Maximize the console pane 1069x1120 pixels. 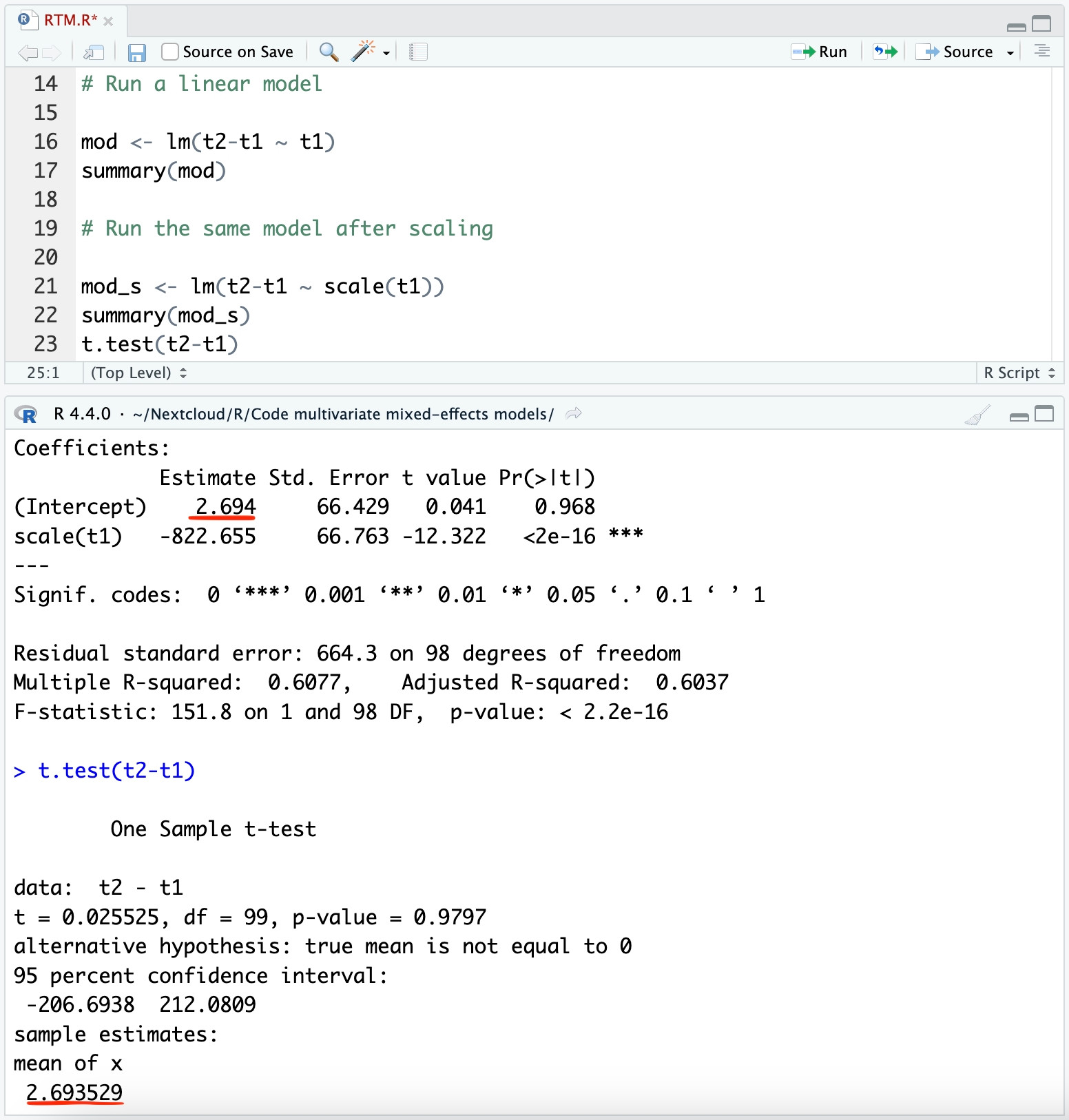pos(1045,414)
